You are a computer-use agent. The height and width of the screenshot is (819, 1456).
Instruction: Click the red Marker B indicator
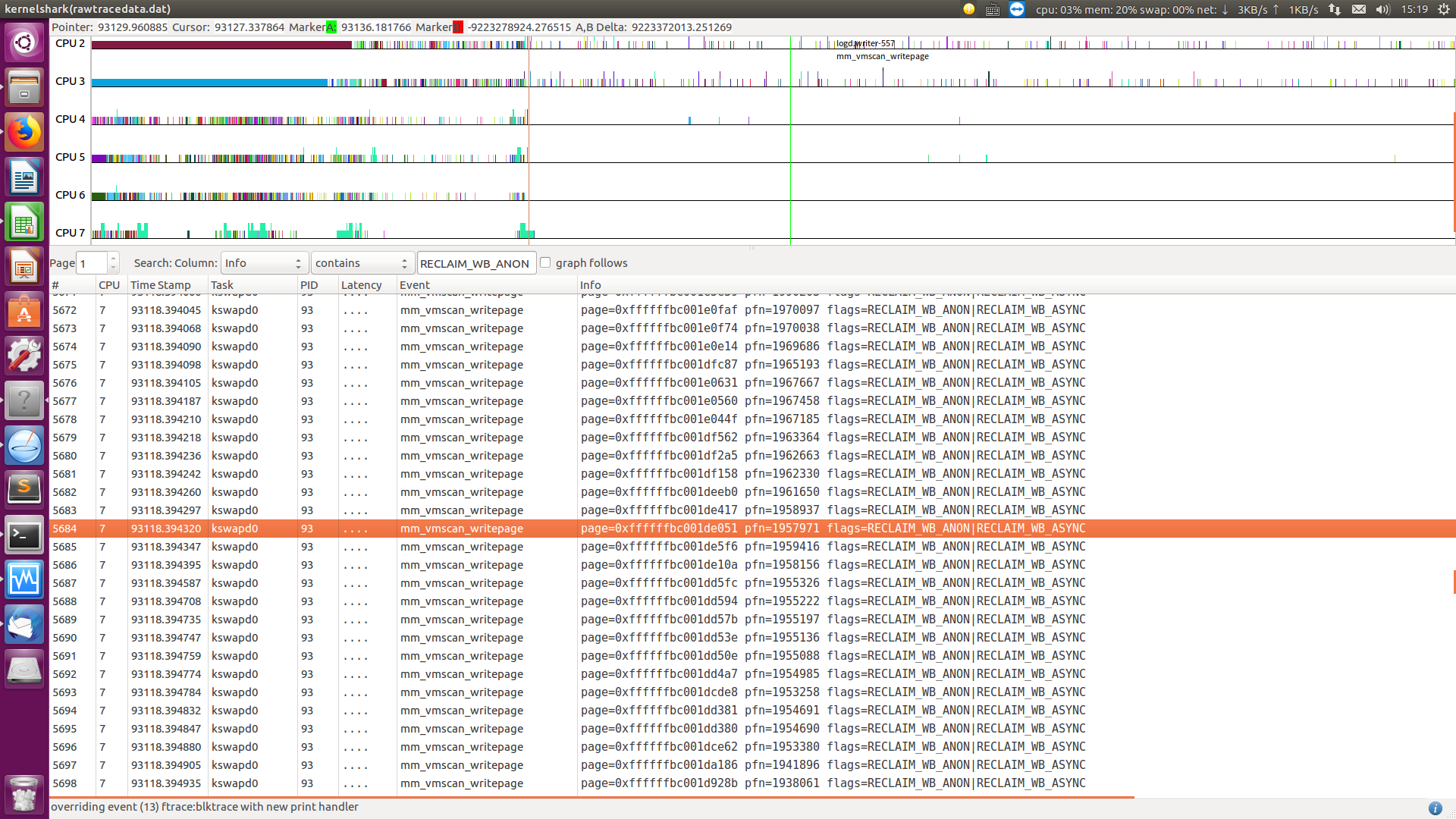point(457,27)
